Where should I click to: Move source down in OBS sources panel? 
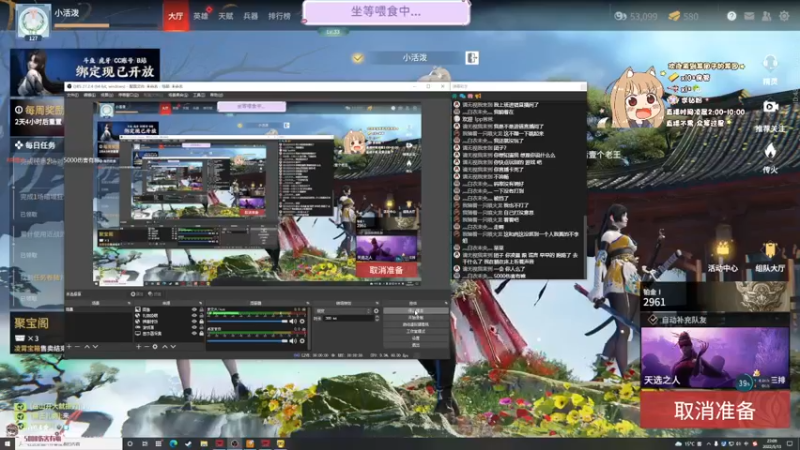(173, 346)
